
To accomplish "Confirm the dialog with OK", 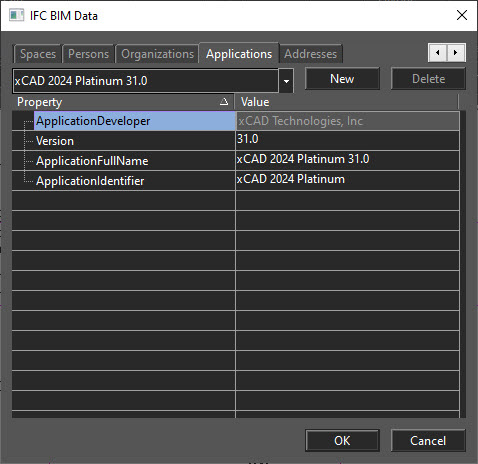I will click(342, 441).
